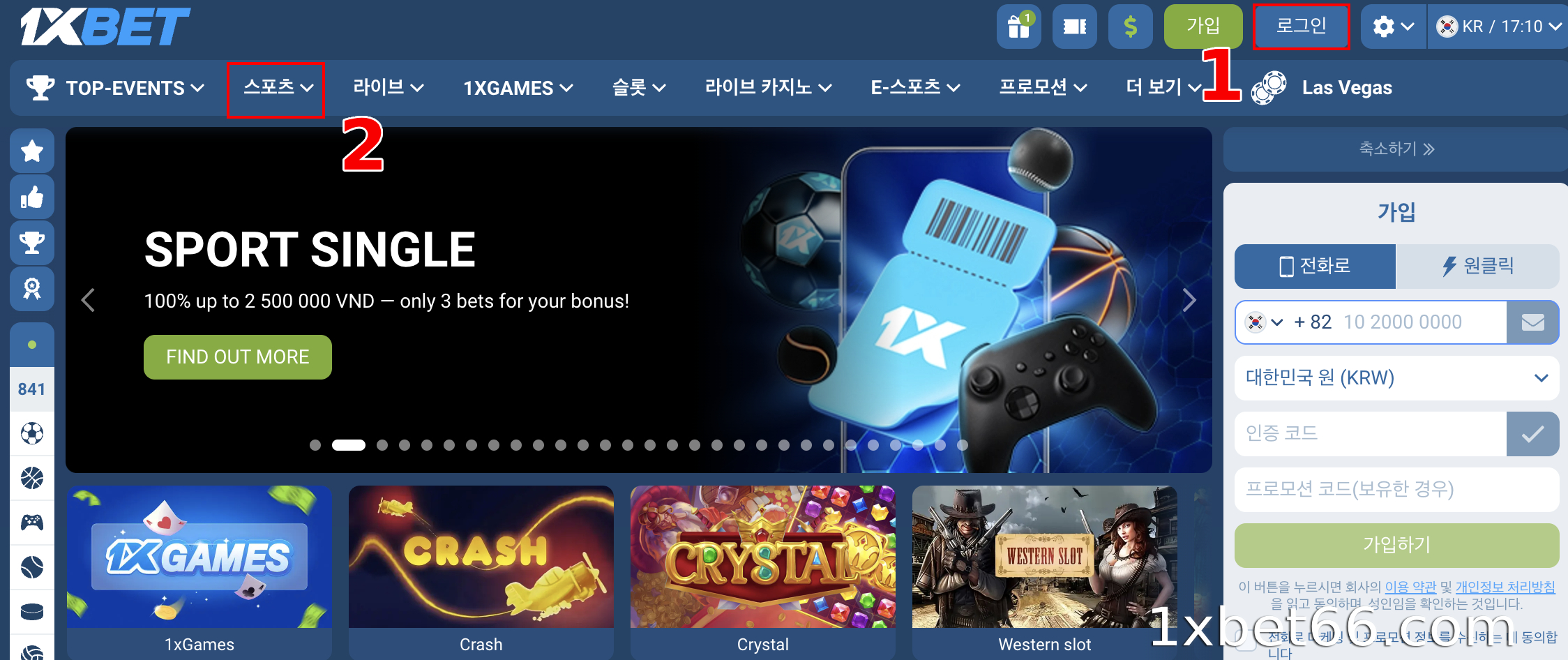The height and width of the screenshot is (660, 1568).
Task: Open the gift bonus icon
Action: pyautogui.click(x=1018, y=27)
